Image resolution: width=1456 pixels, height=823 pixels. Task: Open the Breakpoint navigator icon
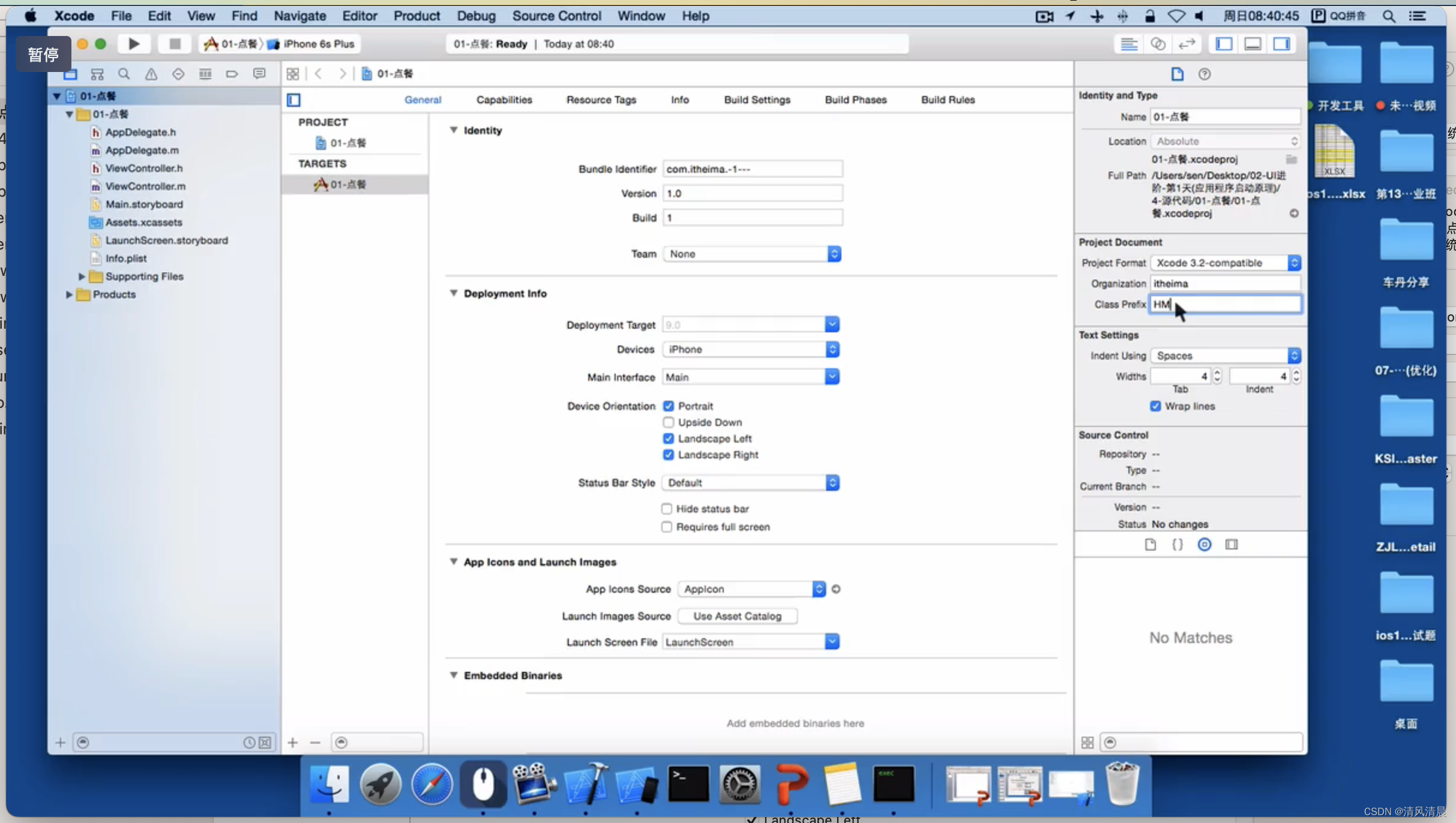click(232, 74)
